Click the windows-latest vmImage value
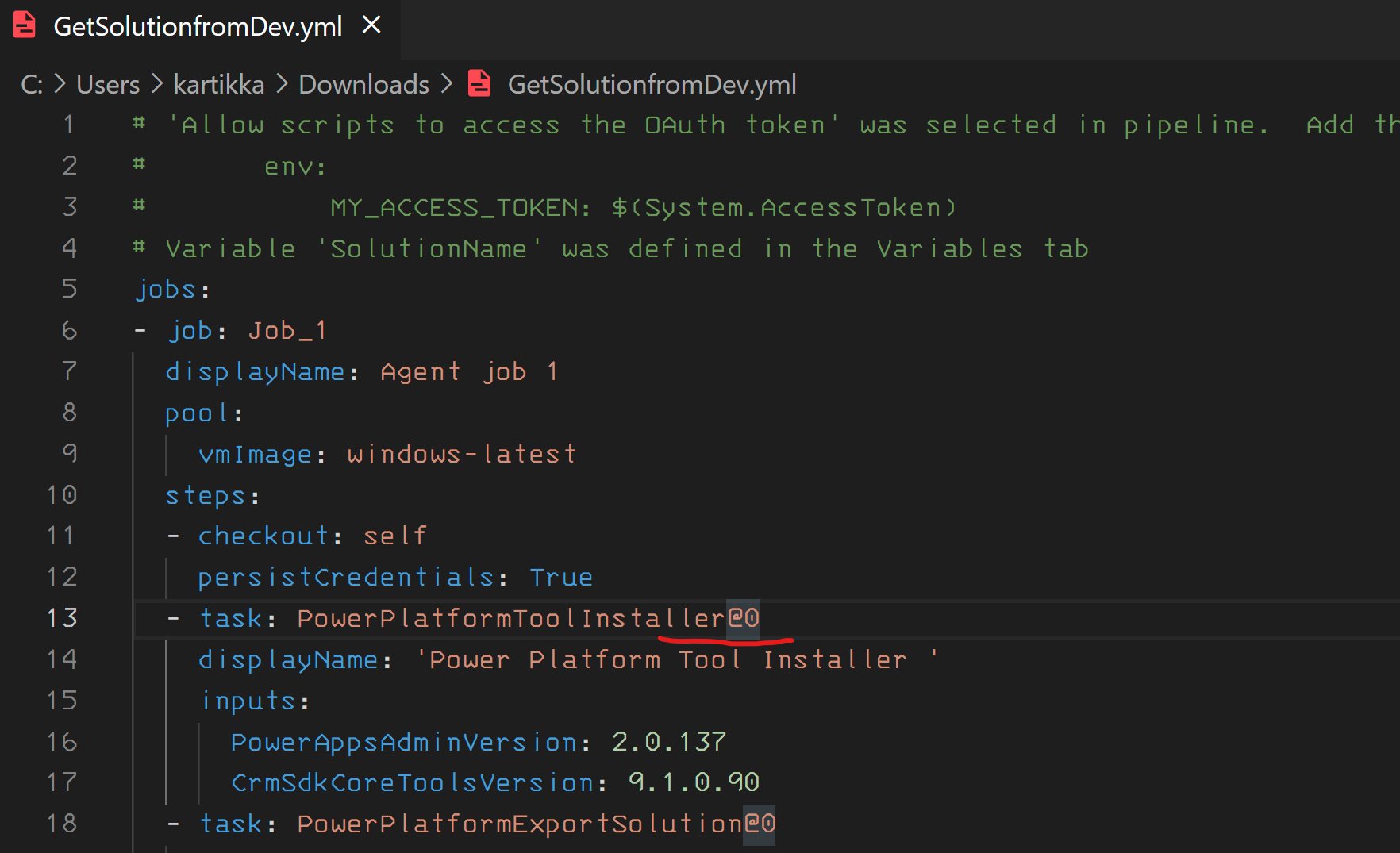 (x=461, y=455)
